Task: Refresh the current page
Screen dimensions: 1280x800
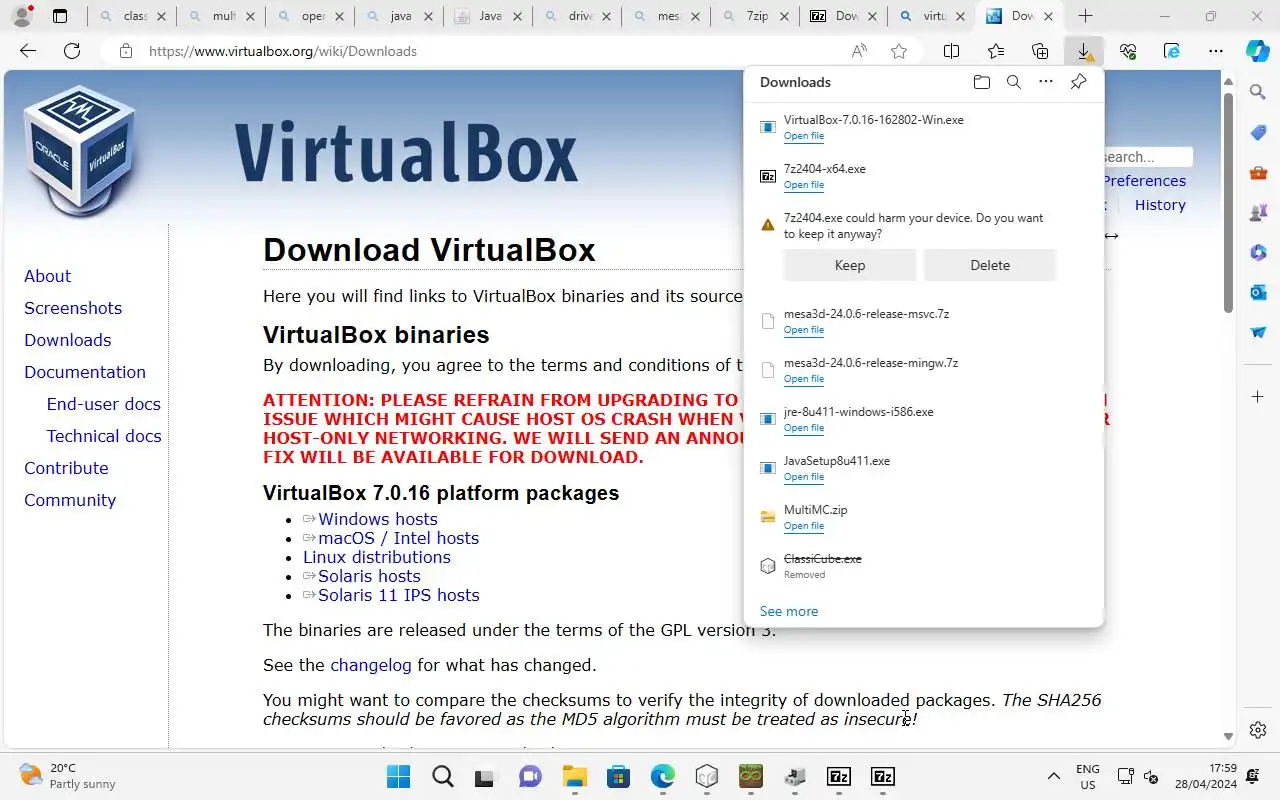Action: 72,51
